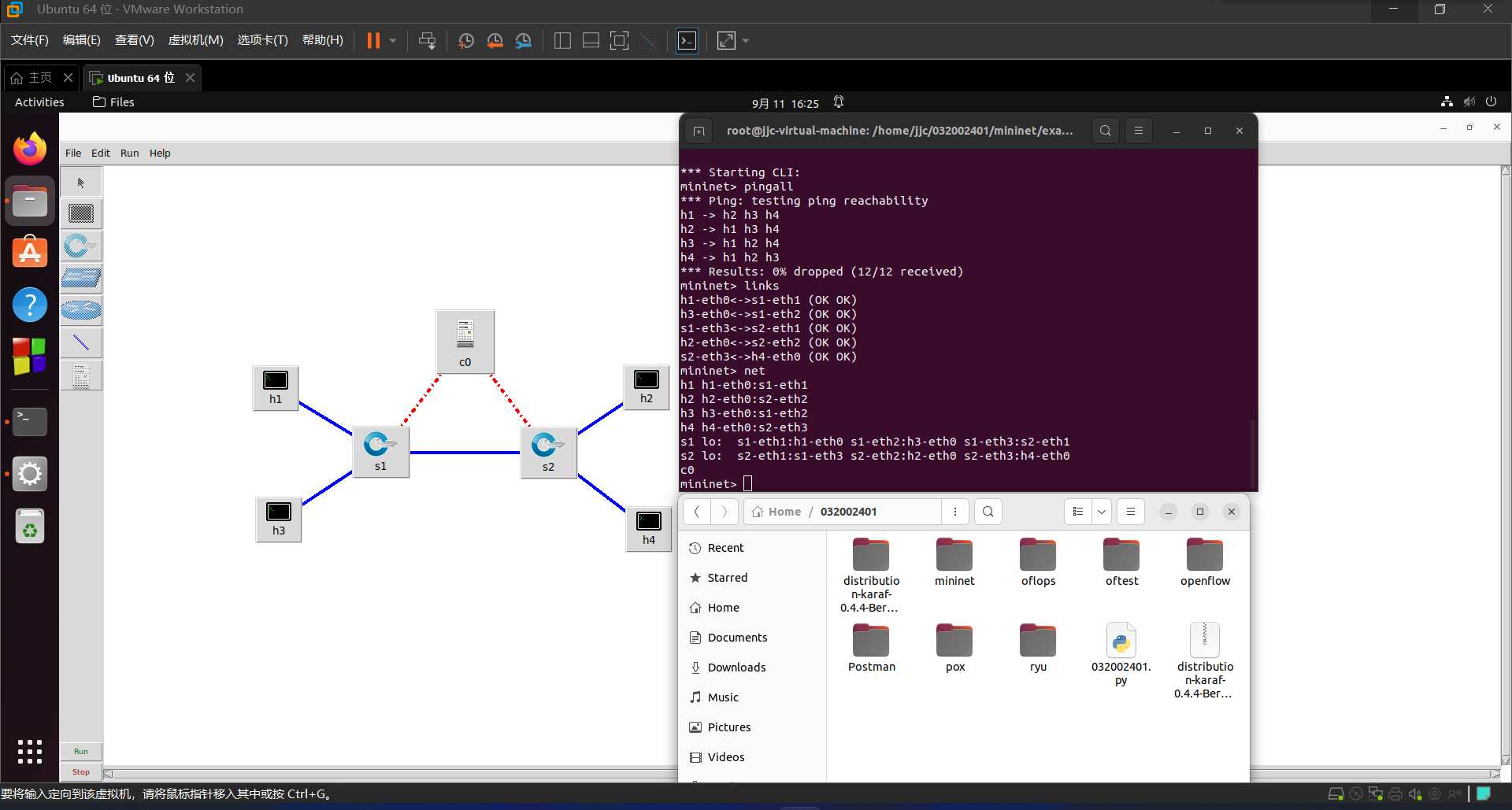Click the c0 controller node on canvas
Screen dimensions: 1512x810
(465, 342)
